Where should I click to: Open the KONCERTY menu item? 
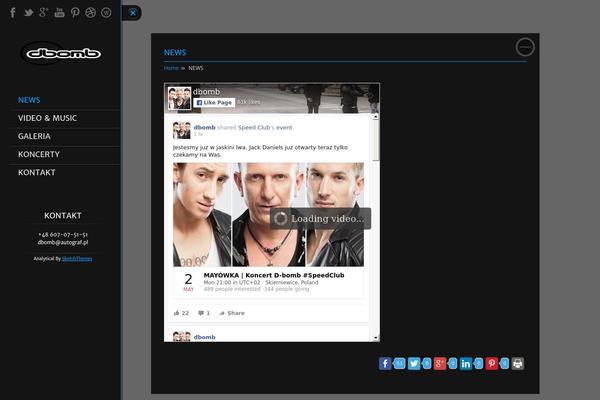39,154
